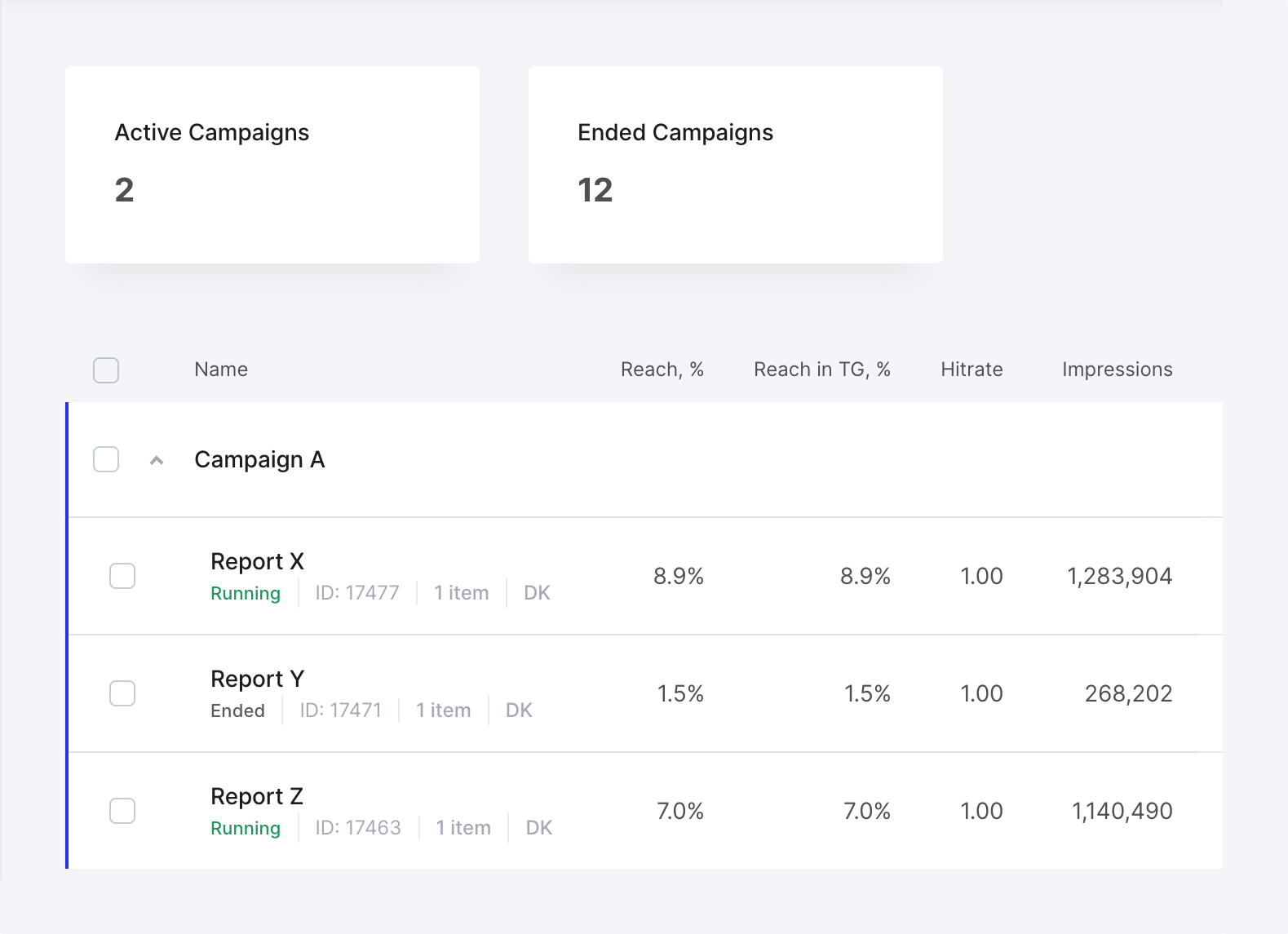
Task: Click Report Z's 1,140,490 impressions value
Action: (x=1122, y=811)
